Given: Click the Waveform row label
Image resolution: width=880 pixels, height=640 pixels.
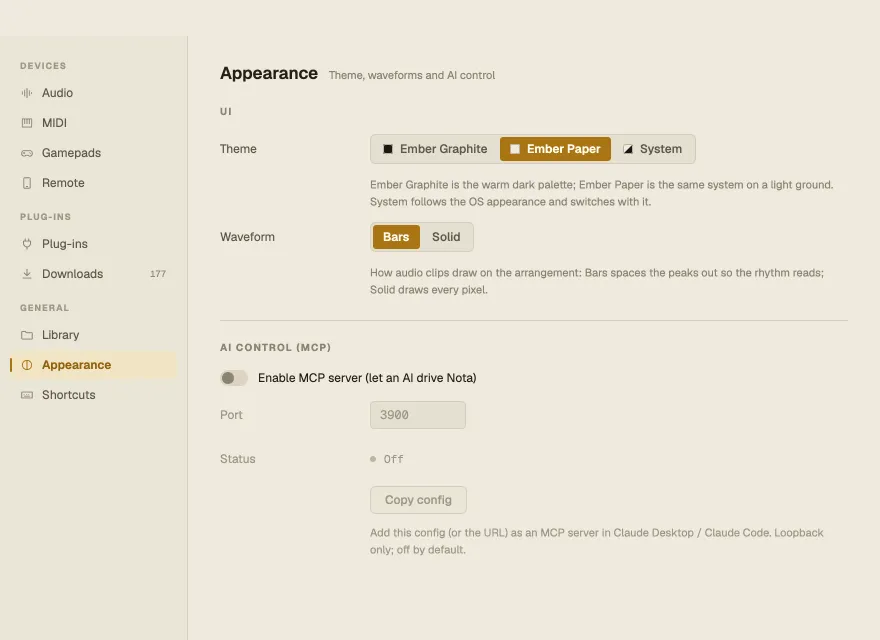Looking at the screenshot, I should click(248, 237).
